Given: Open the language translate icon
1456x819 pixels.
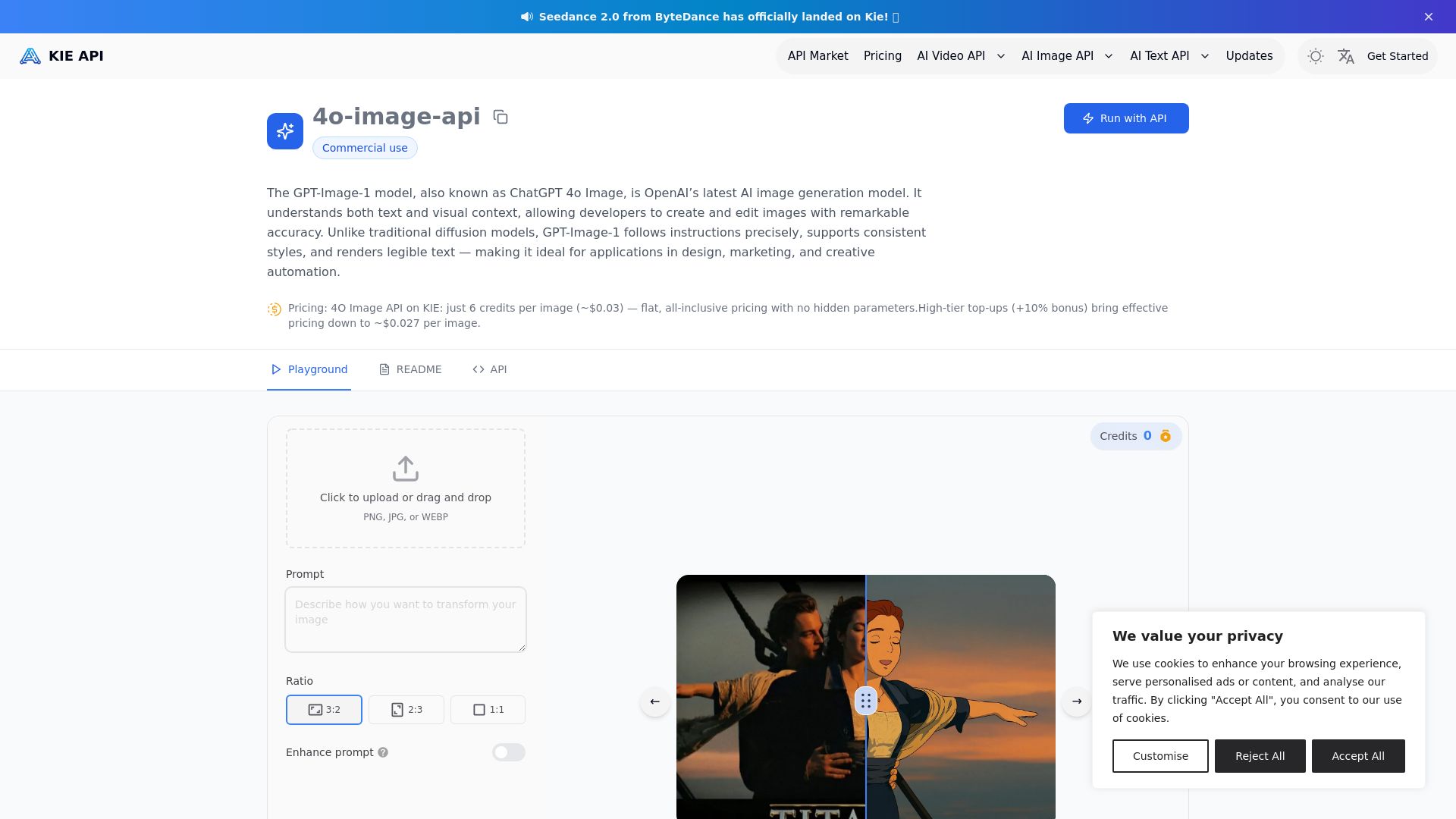Looking at the screenshot, I should (1346, 56).
